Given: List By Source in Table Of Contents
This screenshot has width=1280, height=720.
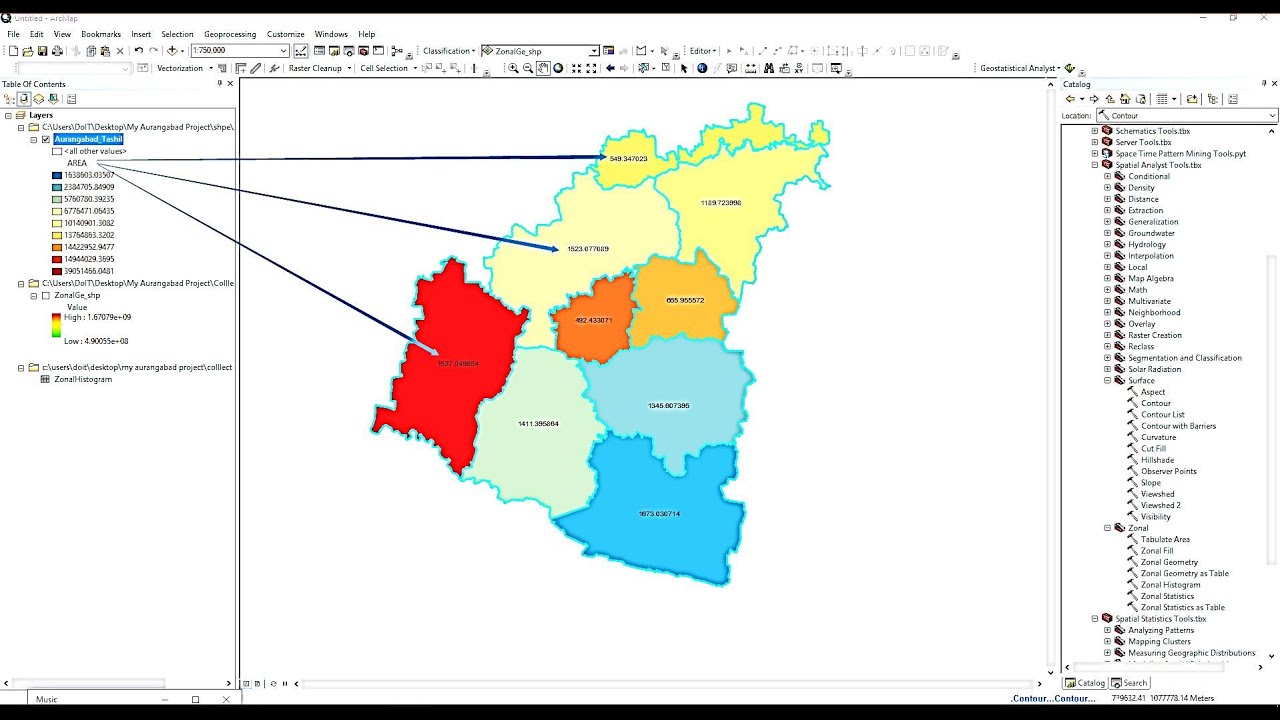Looking at the screenshot, I should (23, 99).
